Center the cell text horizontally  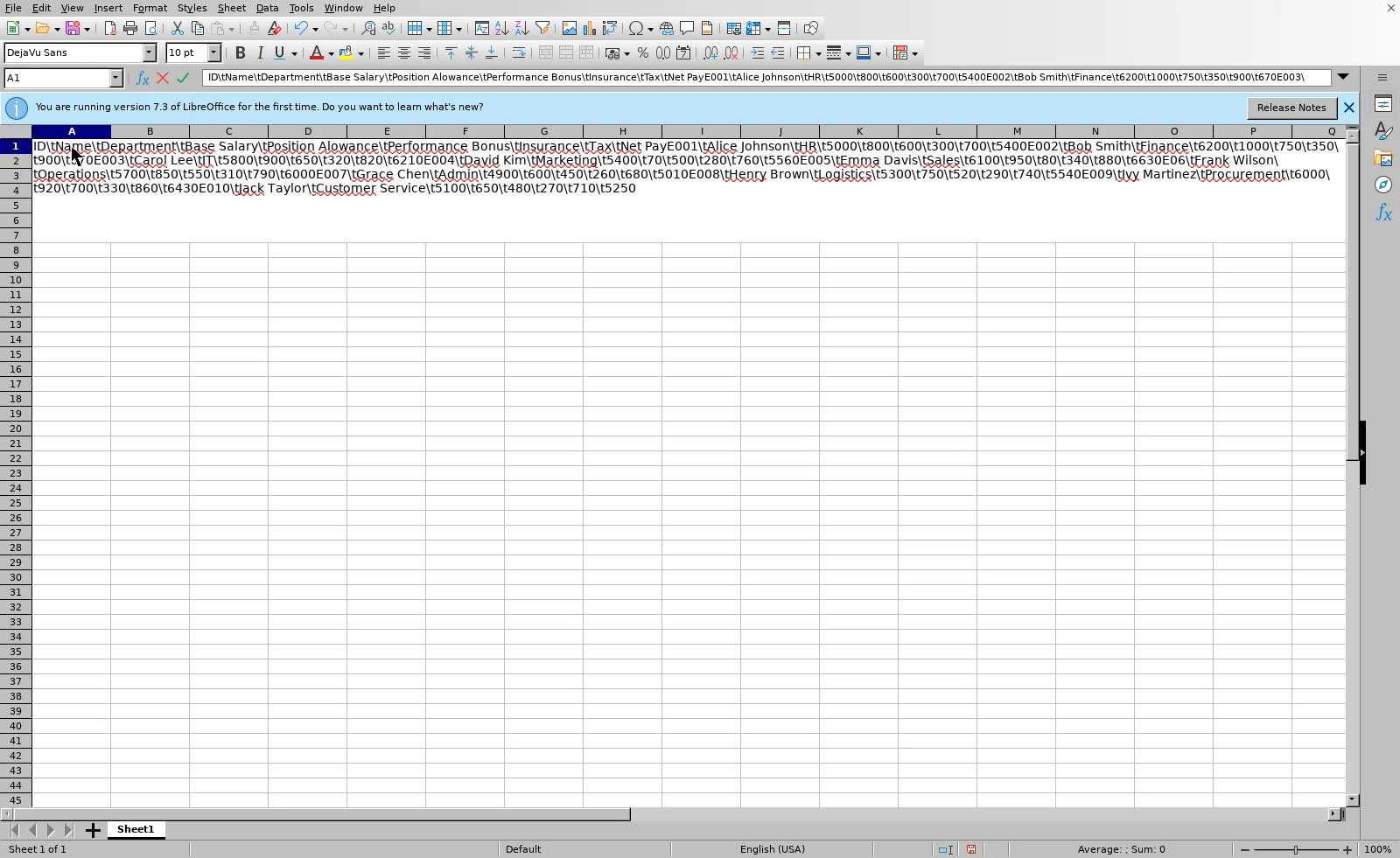point(404,53)
